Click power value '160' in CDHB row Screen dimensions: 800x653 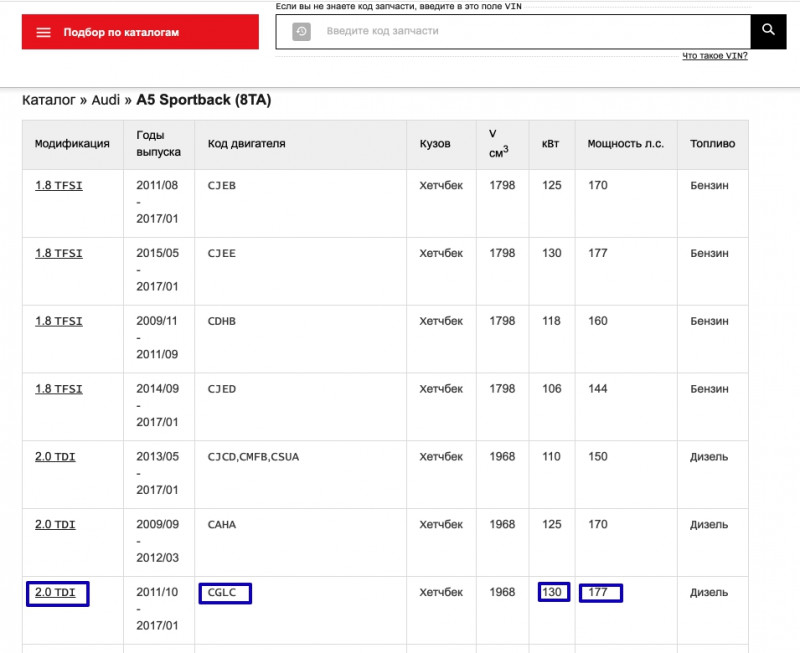click(597, 321)
